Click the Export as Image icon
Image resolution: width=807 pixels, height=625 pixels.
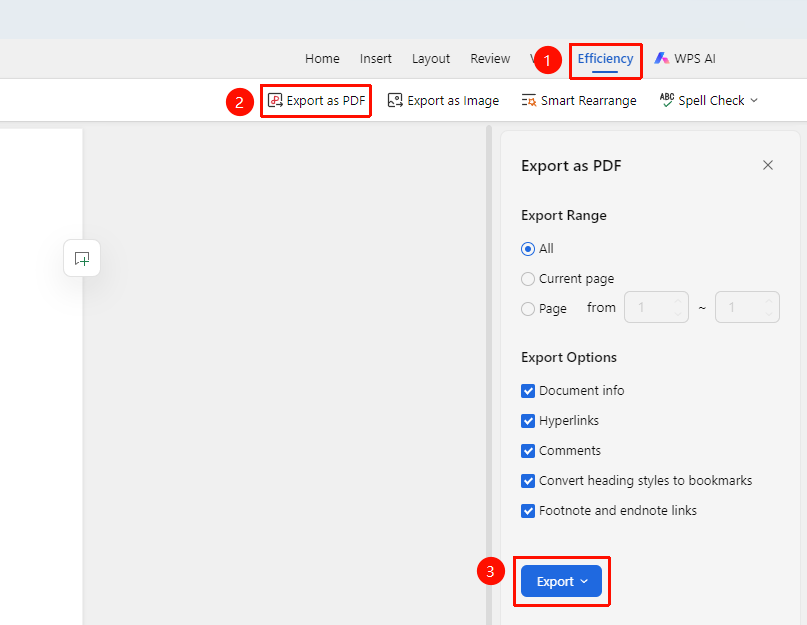pos(395,100)
